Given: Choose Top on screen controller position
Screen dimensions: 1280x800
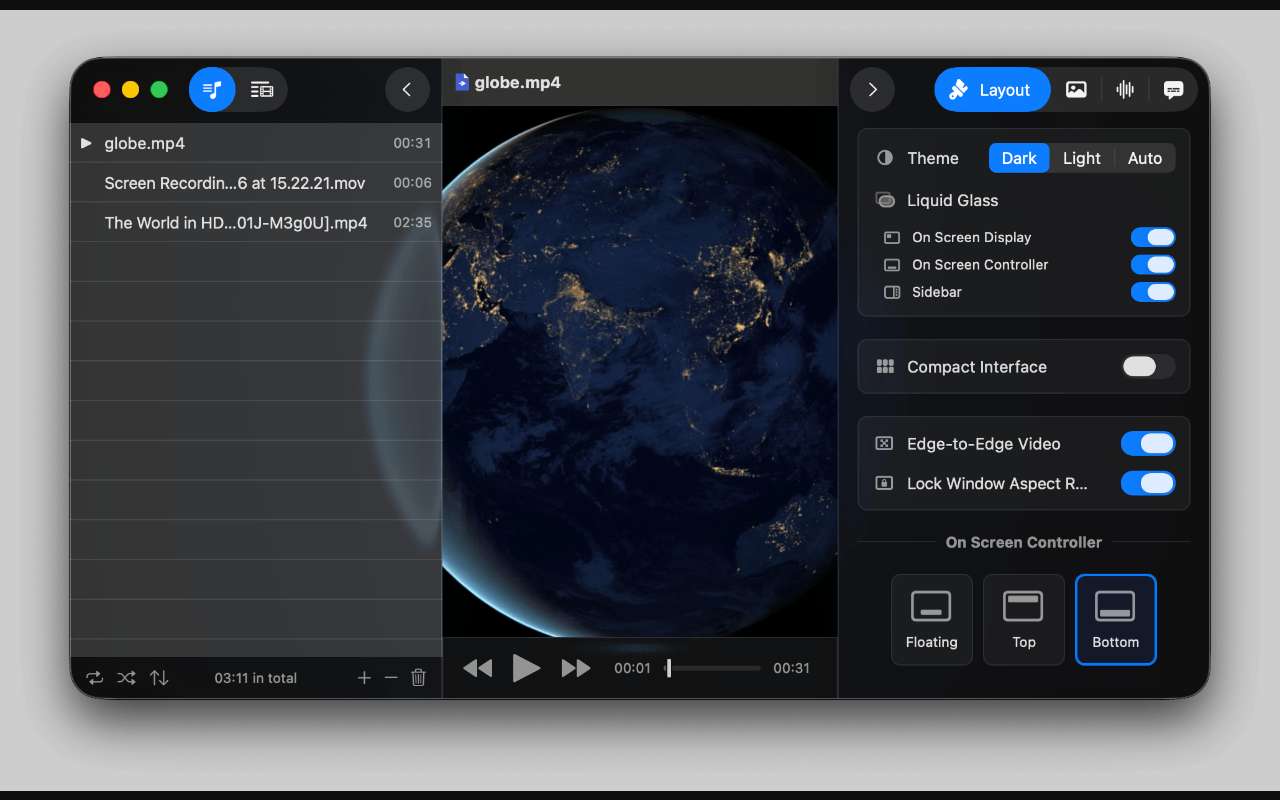Looking at the screenshot, I should (x=1024, y=620).
